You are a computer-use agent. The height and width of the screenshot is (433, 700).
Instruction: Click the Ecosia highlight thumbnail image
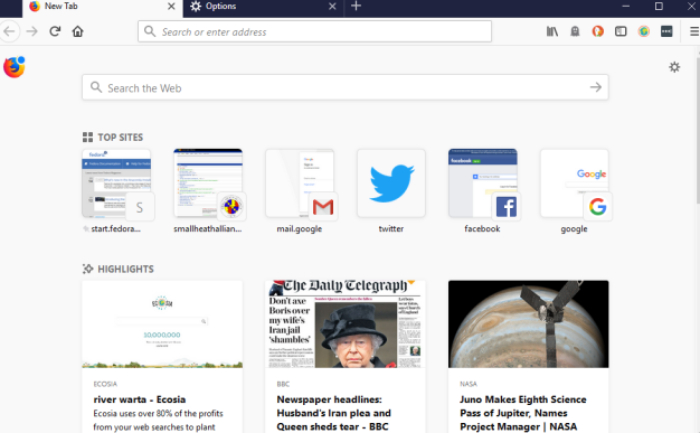click(x=162, y=324)
